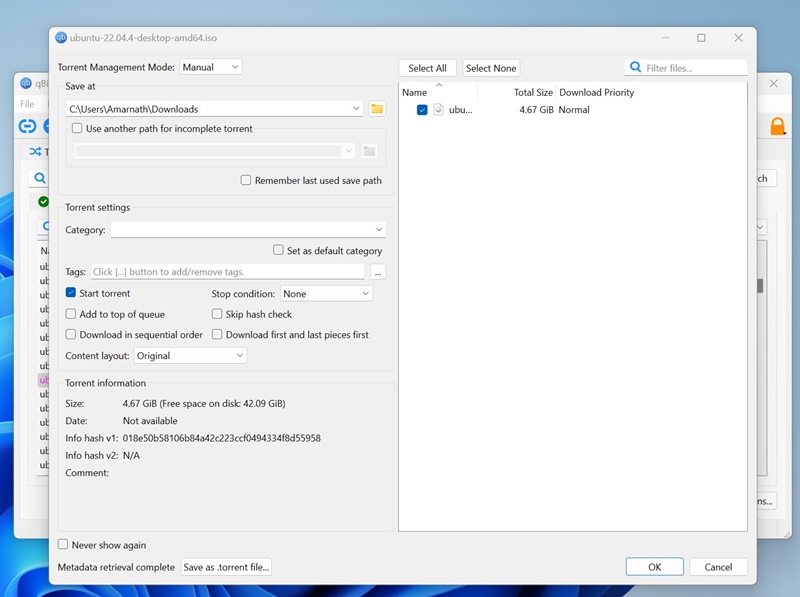Click the 'Select None' button
Screen dimensions: 800x597
(x=491, y=68)
